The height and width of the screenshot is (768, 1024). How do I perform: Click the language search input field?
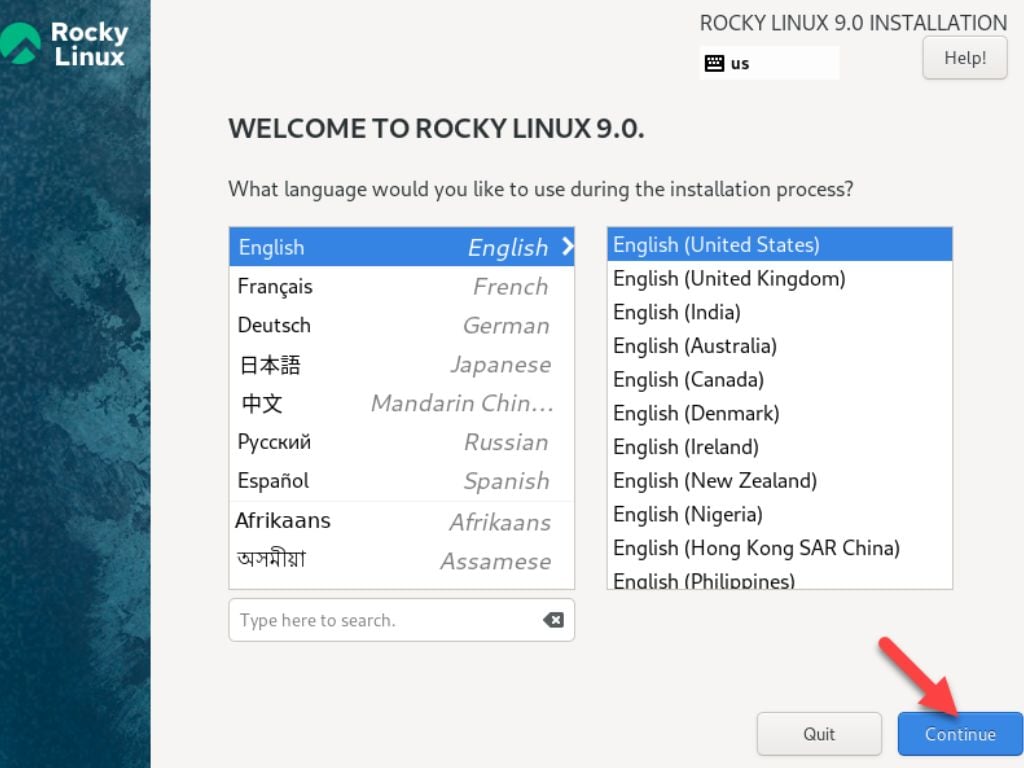click(385, 620)
